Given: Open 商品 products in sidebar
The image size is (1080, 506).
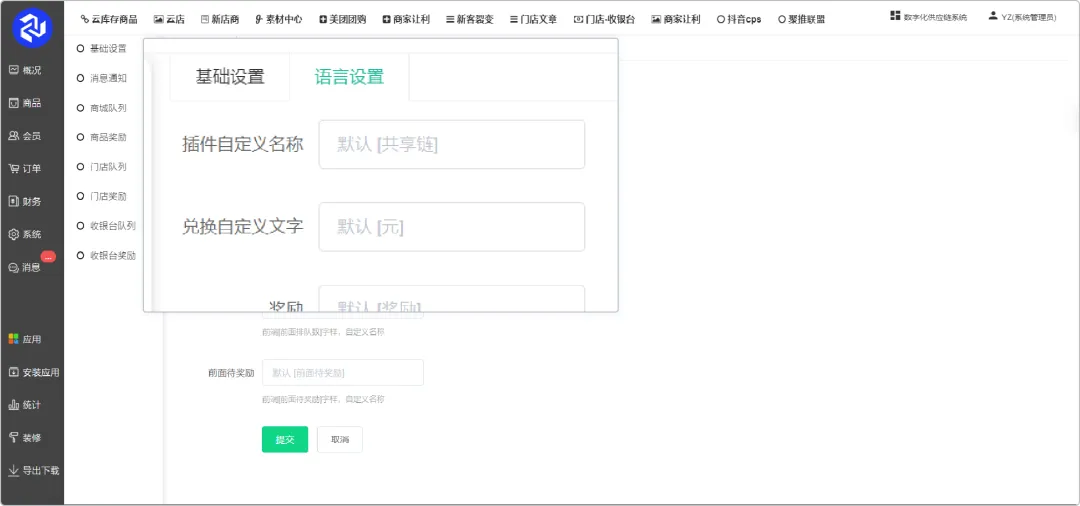Looking at the screenshot, I should coord(25,103).
